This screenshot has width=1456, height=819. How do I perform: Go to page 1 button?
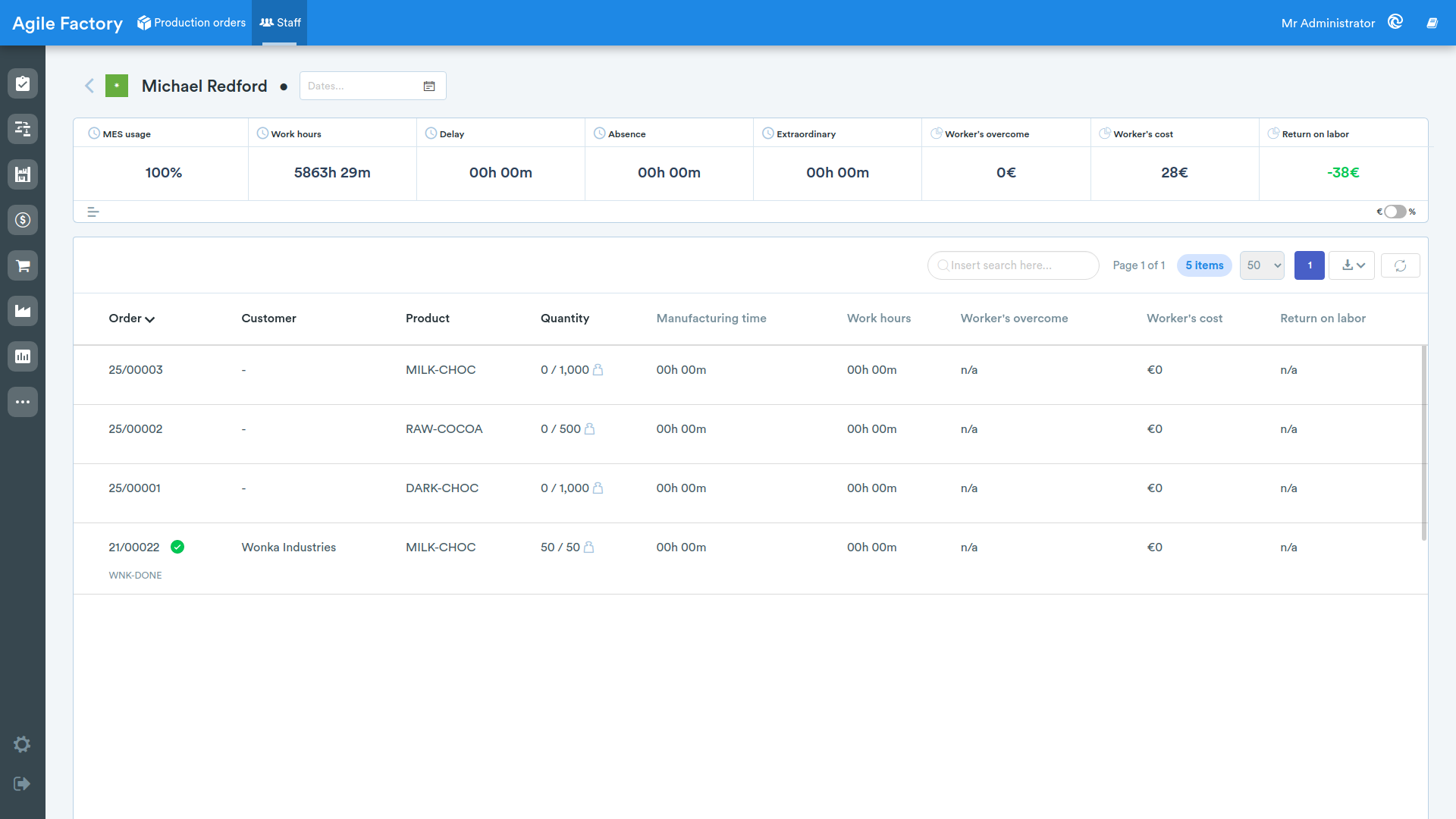click(x=1309, y=265)
